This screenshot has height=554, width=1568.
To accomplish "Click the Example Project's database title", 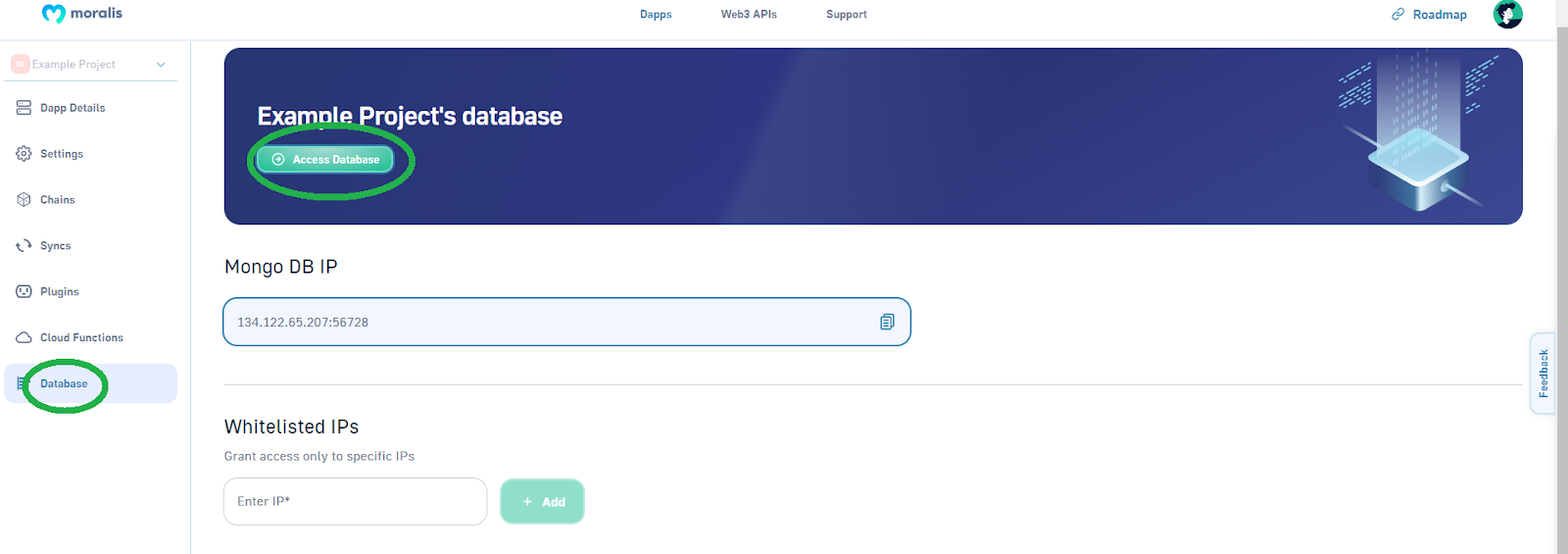I will coord(410,116).
